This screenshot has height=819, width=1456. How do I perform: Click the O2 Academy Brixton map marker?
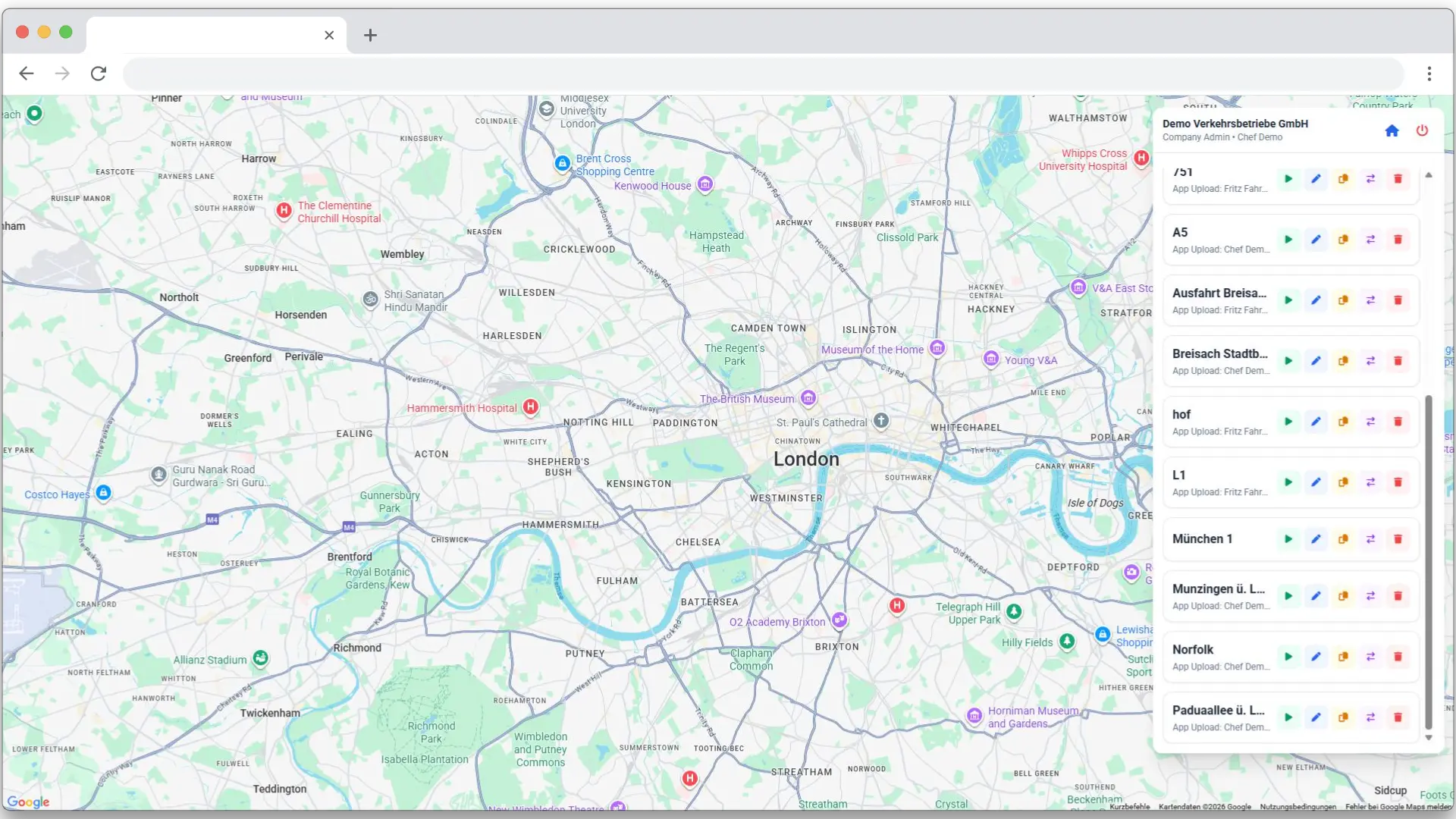(839, 620)
